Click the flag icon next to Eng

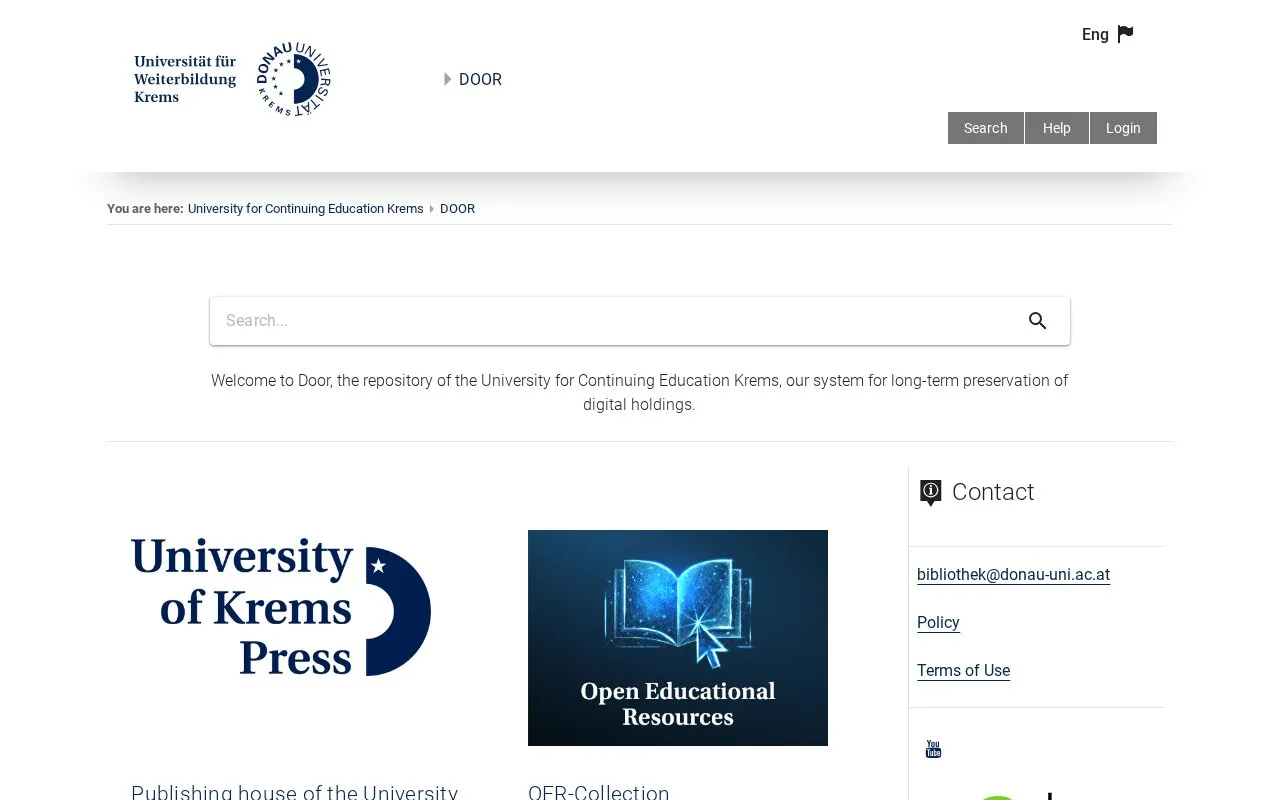[x=1126, y=34]
